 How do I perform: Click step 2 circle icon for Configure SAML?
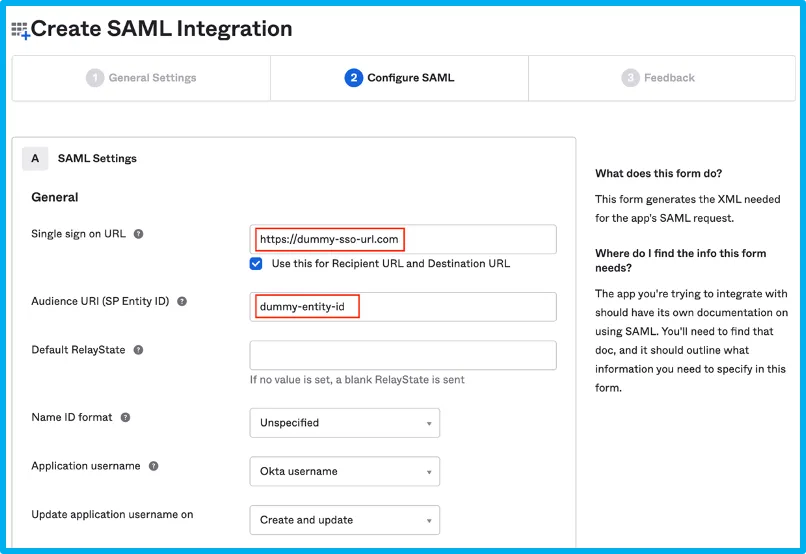pyautogui.click(x=354, y=78)
